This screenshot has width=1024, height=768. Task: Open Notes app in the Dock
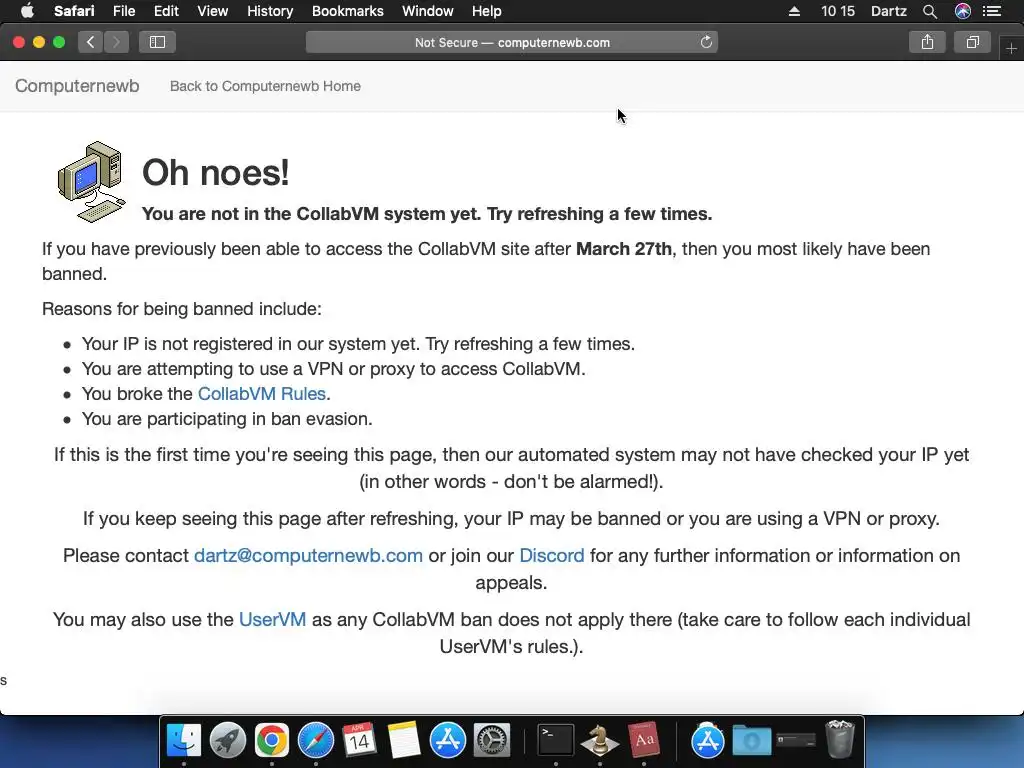click(x=404, y=741)
